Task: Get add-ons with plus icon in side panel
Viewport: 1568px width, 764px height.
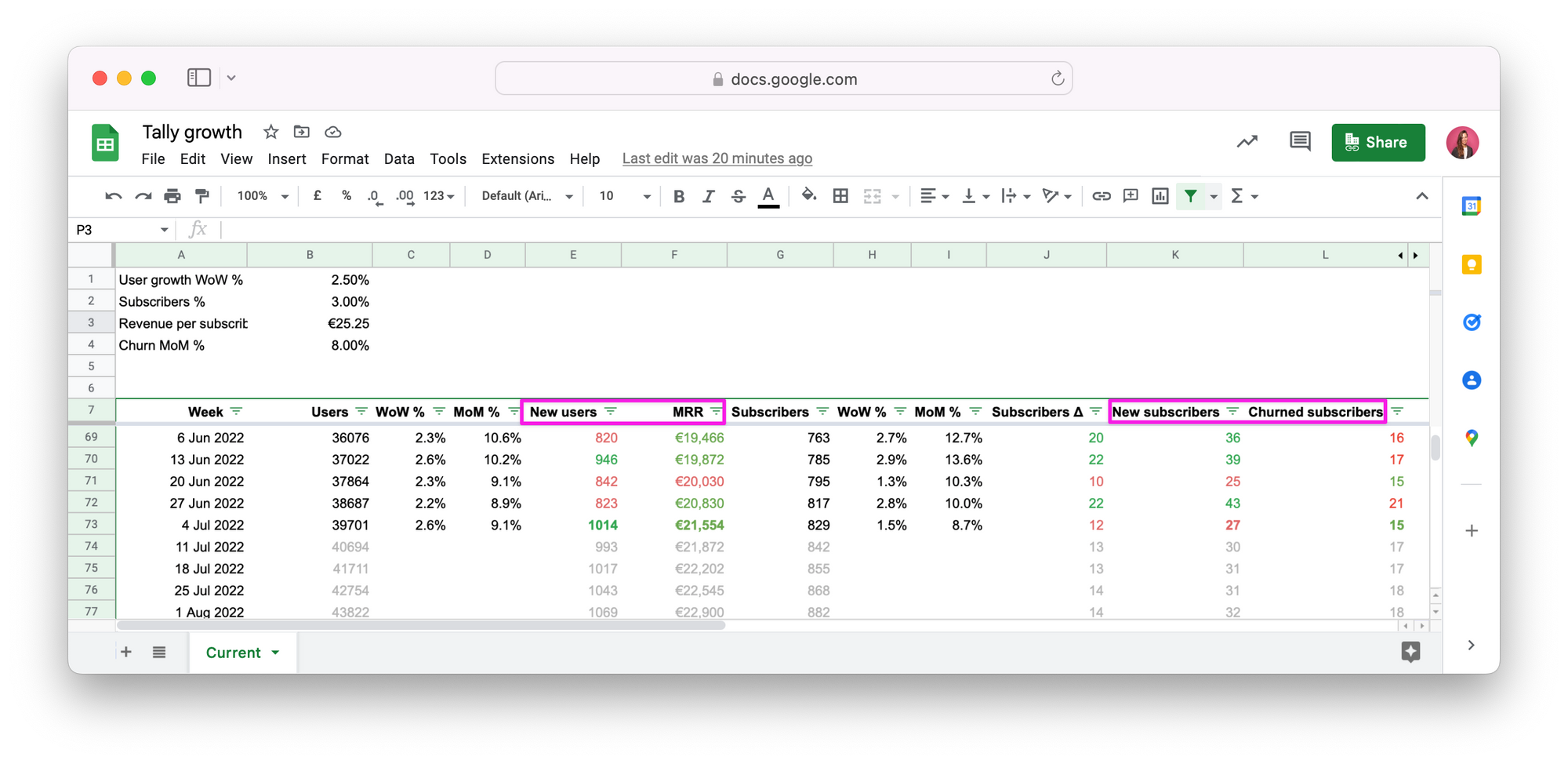Action: tap(1472, 531)
